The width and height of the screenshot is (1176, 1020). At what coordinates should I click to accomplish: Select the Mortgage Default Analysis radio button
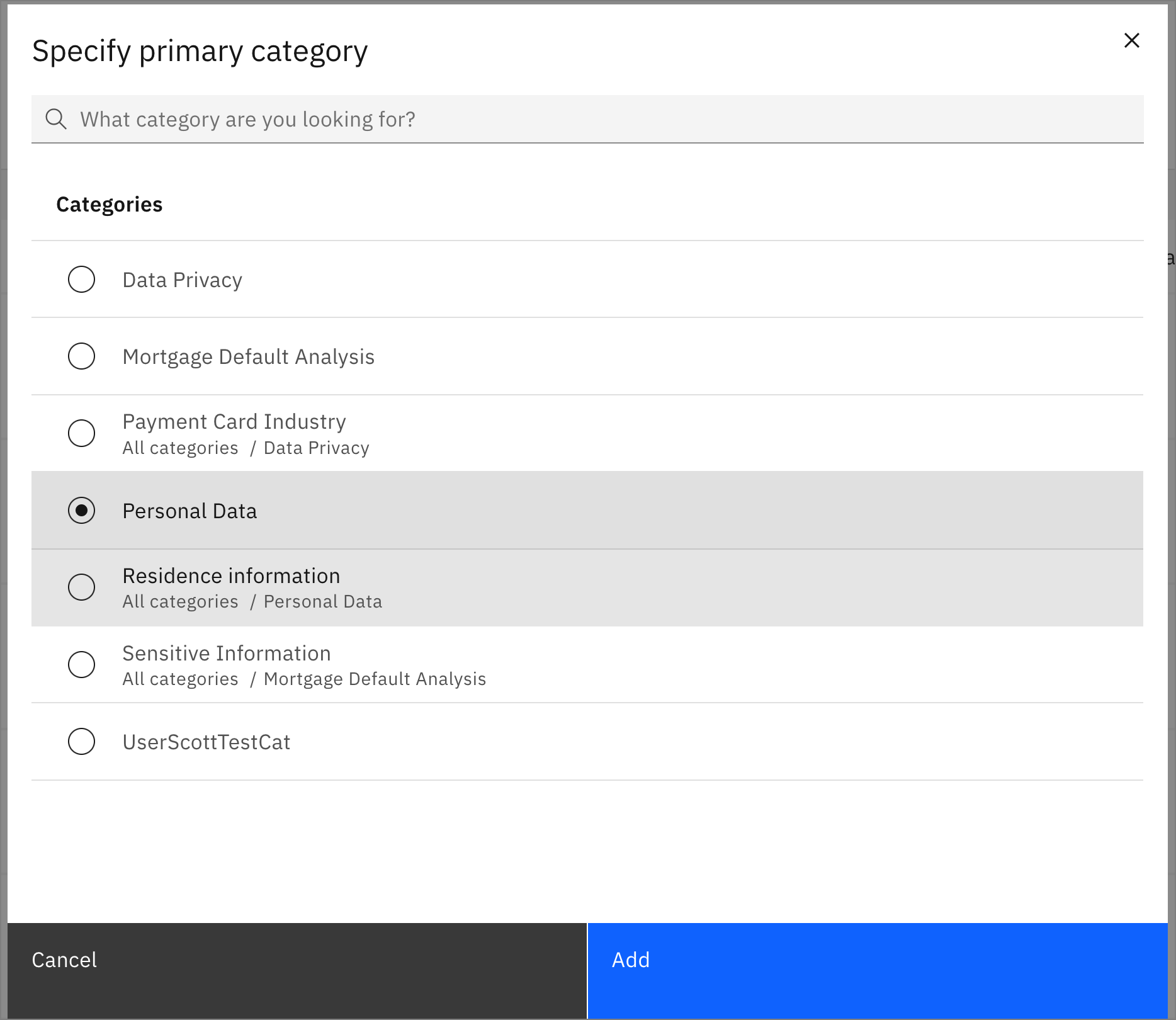82,356
